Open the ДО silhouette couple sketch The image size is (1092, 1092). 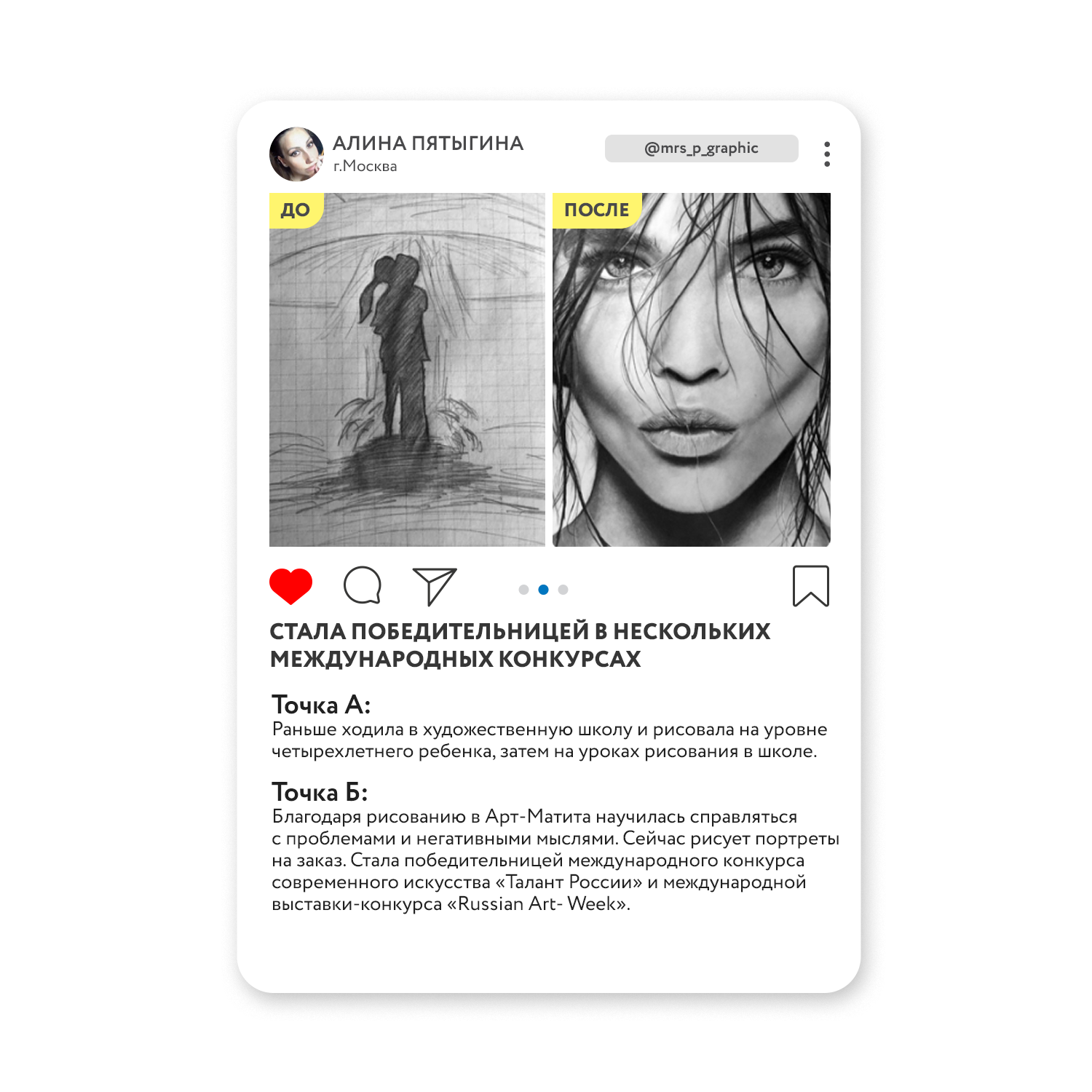(407, 370)
